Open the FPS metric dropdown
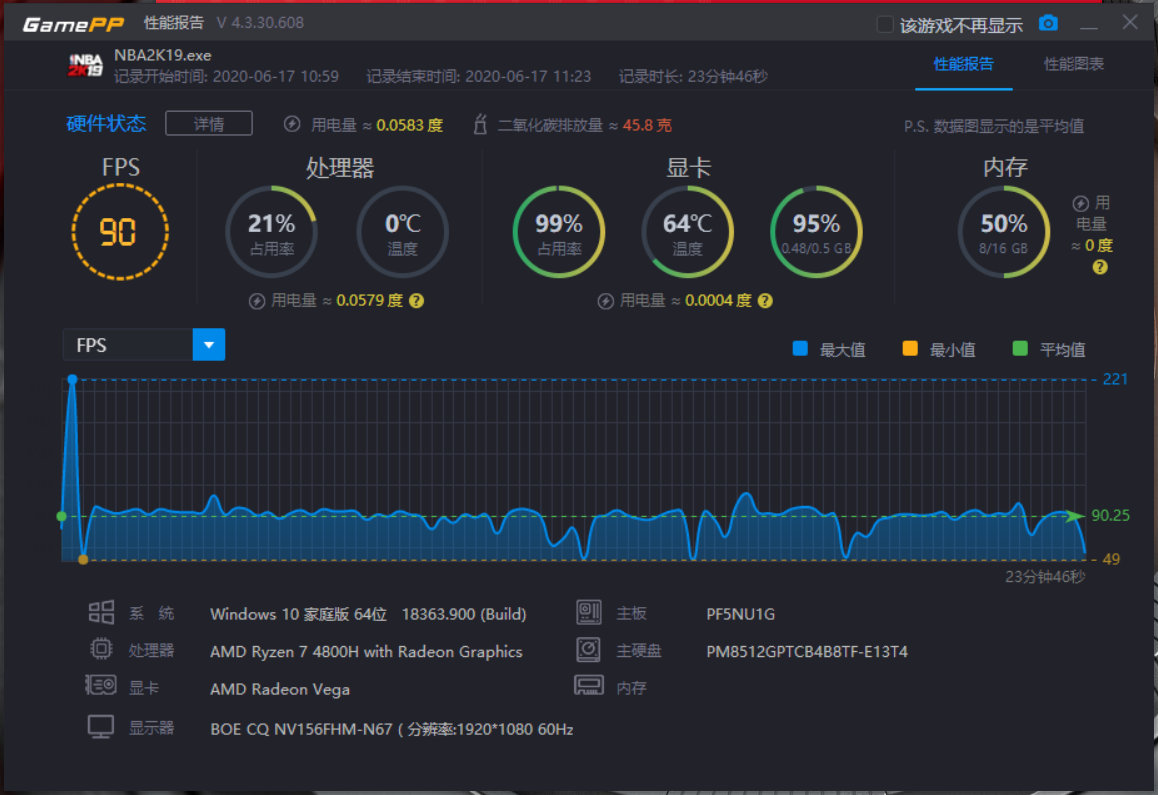This screenshot has height=795, width=1158. coord(130,345)
